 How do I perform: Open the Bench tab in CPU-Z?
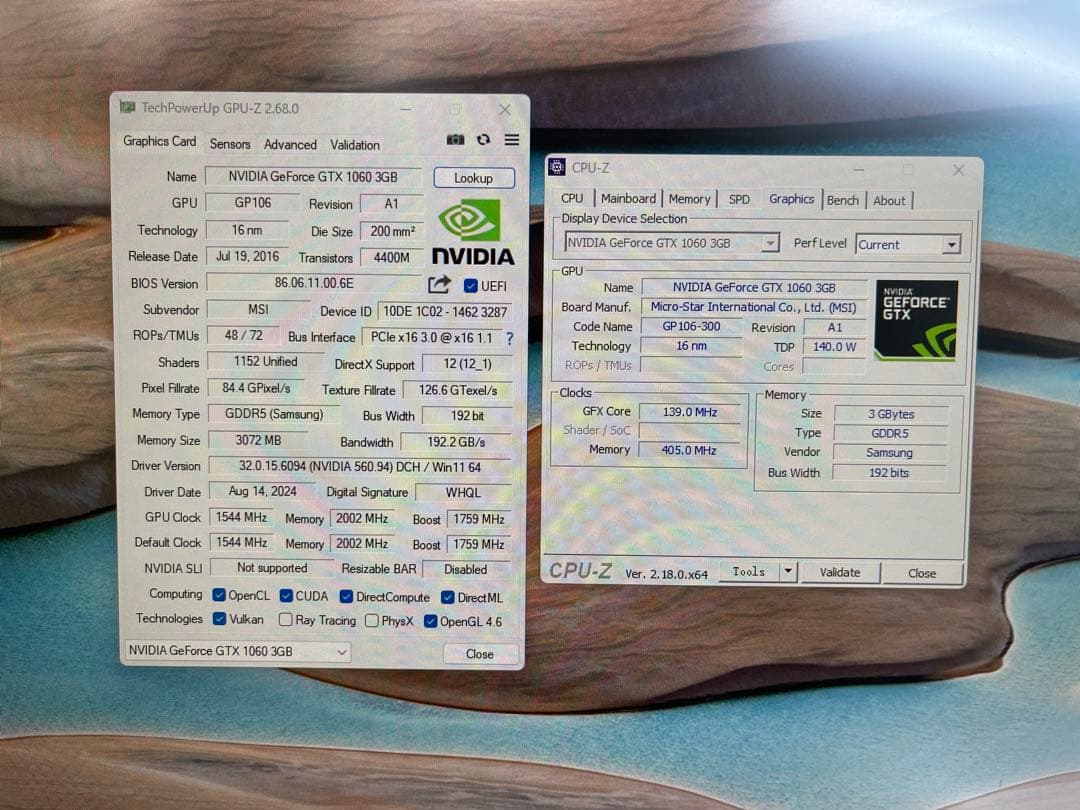click(x=842, y=199)
